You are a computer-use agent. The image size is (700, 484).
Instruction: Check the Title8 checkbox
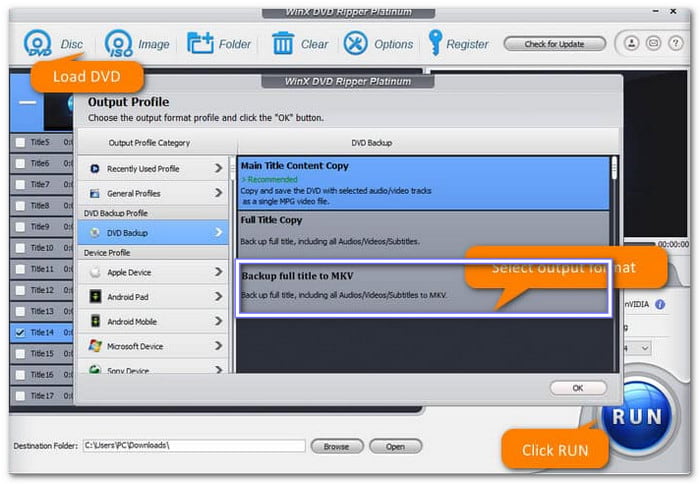point(20,206)
